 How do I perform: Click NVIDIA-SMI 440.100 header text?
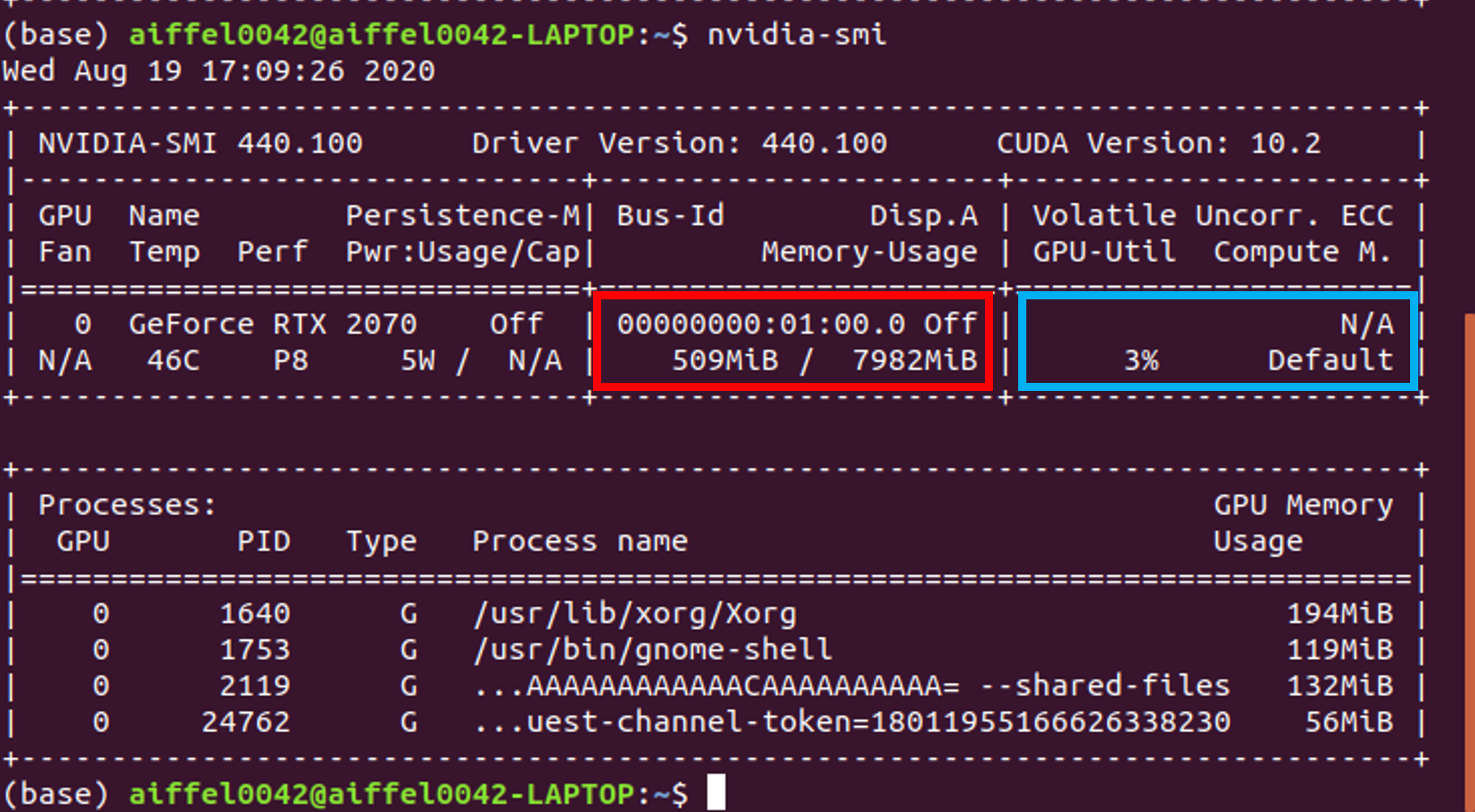(x=200, y=144)
